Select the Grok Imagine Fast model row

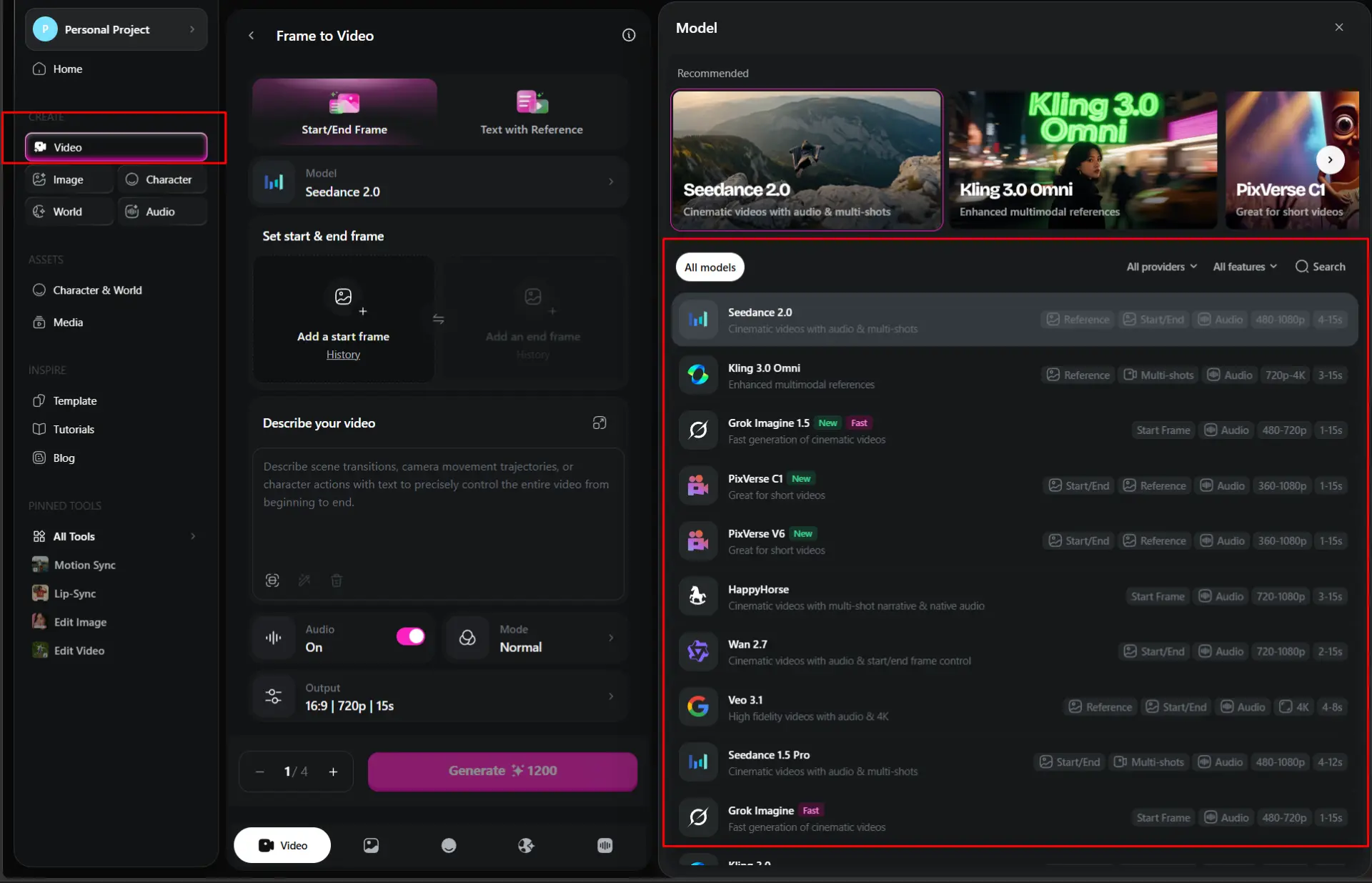[x=1015, y=818]
